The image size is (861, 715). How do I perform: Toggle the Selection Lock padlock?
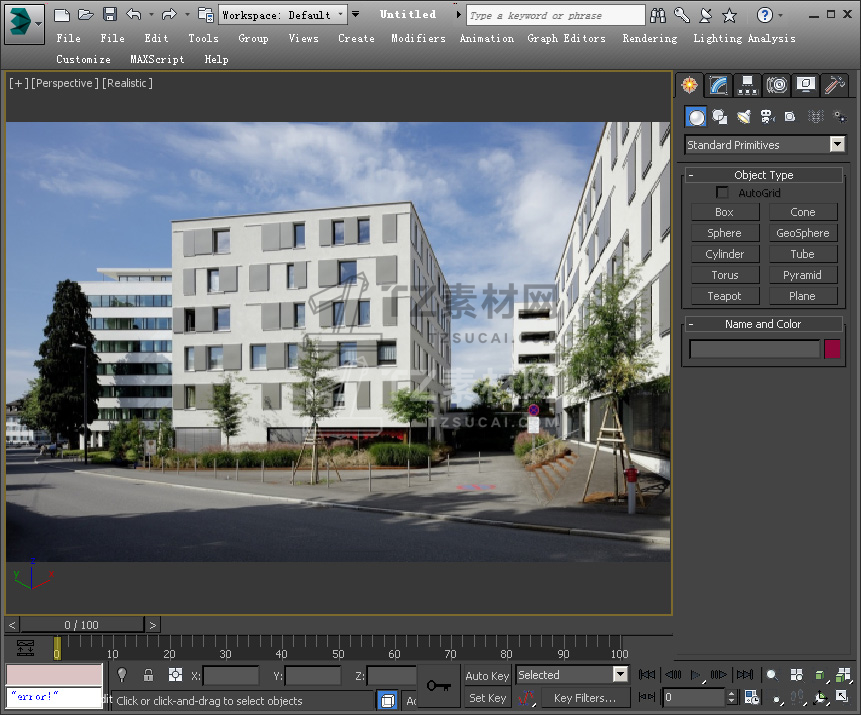coord(148,675)
